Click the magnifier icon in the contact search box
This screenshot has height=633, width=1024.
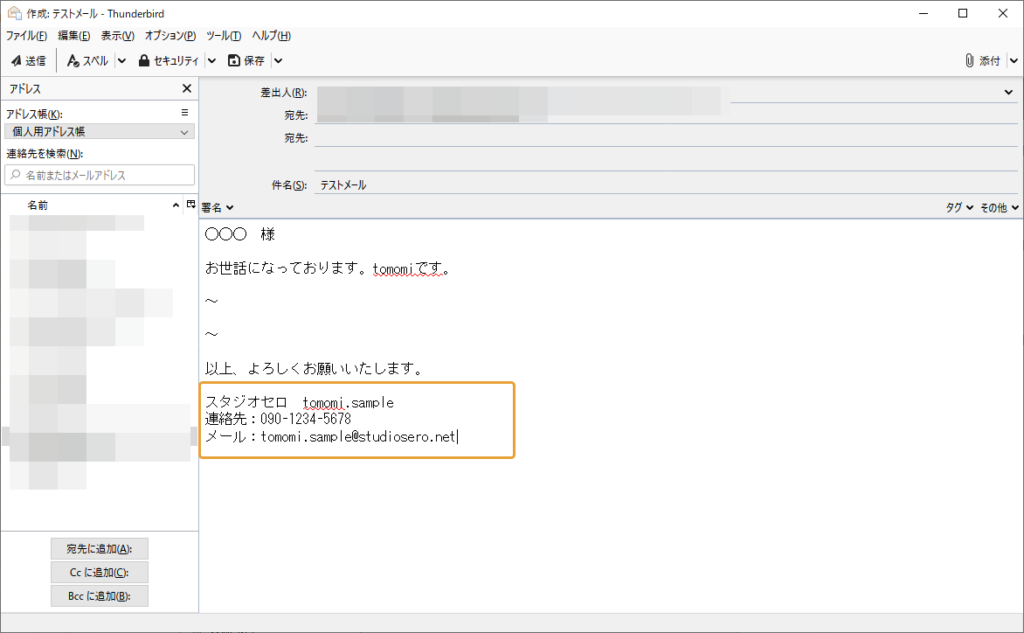pyautogui.click(x=13, y=174)
